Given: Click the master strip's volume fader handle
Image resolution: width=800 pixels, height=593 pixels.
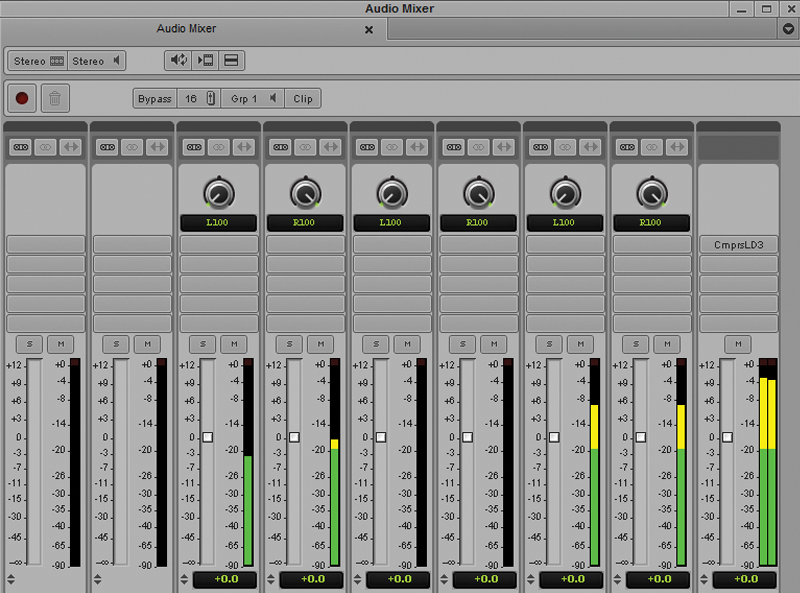Looking at the screenshot, I should 728,437.
